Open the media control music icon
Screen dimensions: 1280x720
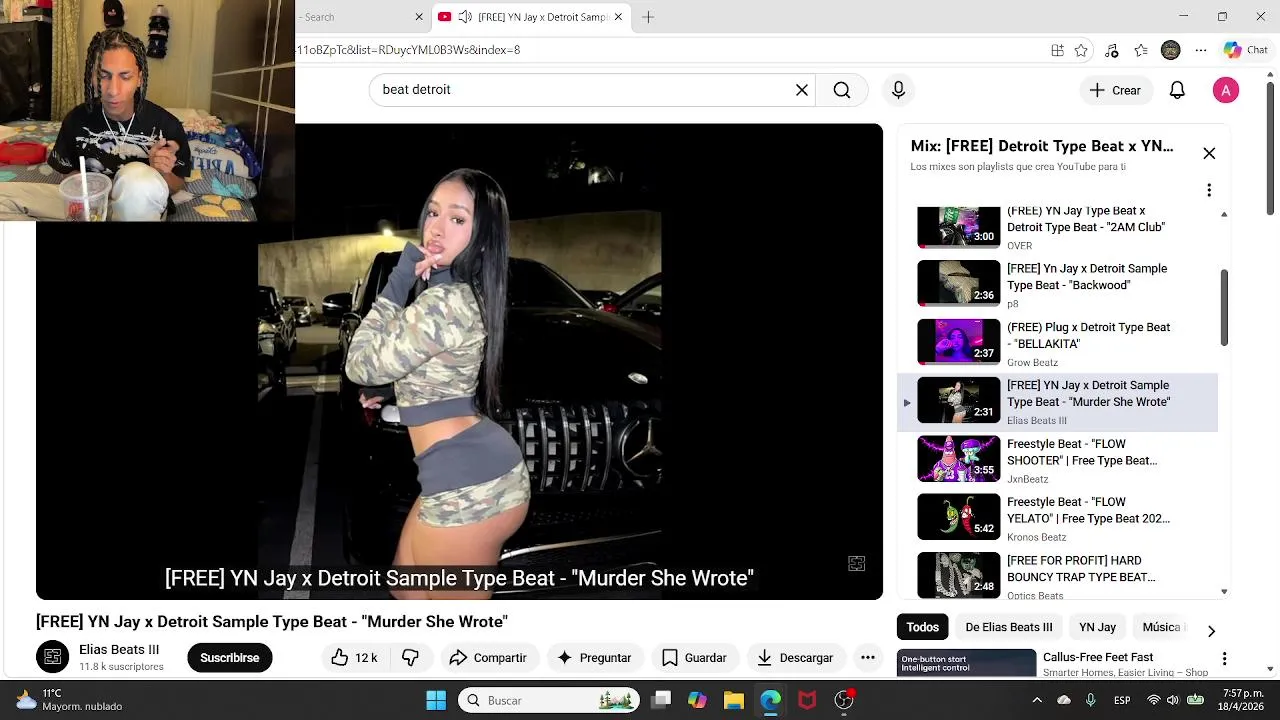[x=1112, y=50]
